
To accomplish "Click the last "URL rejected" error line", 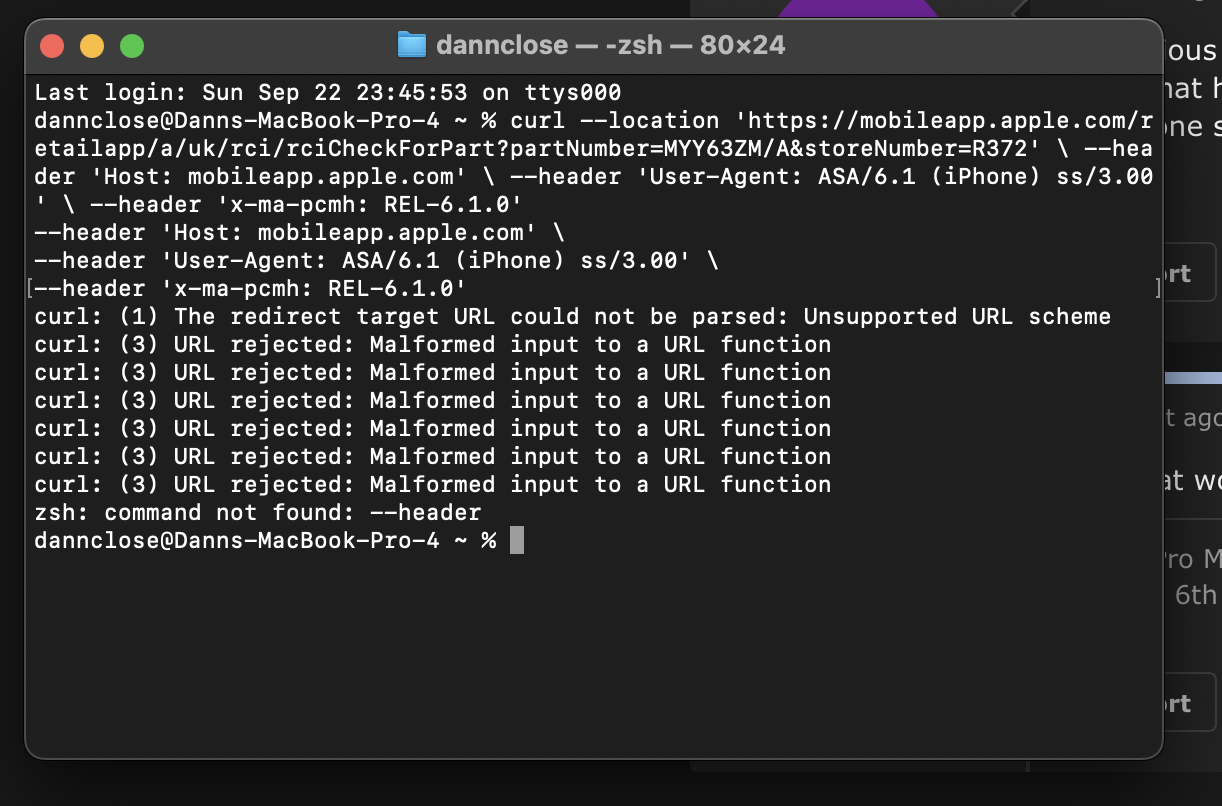I will [x=432, y=485].
